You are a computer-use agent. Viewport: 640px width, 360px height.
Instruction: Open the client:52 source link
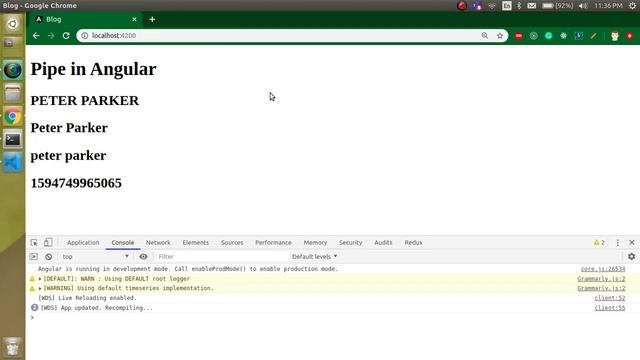[610, 298]
